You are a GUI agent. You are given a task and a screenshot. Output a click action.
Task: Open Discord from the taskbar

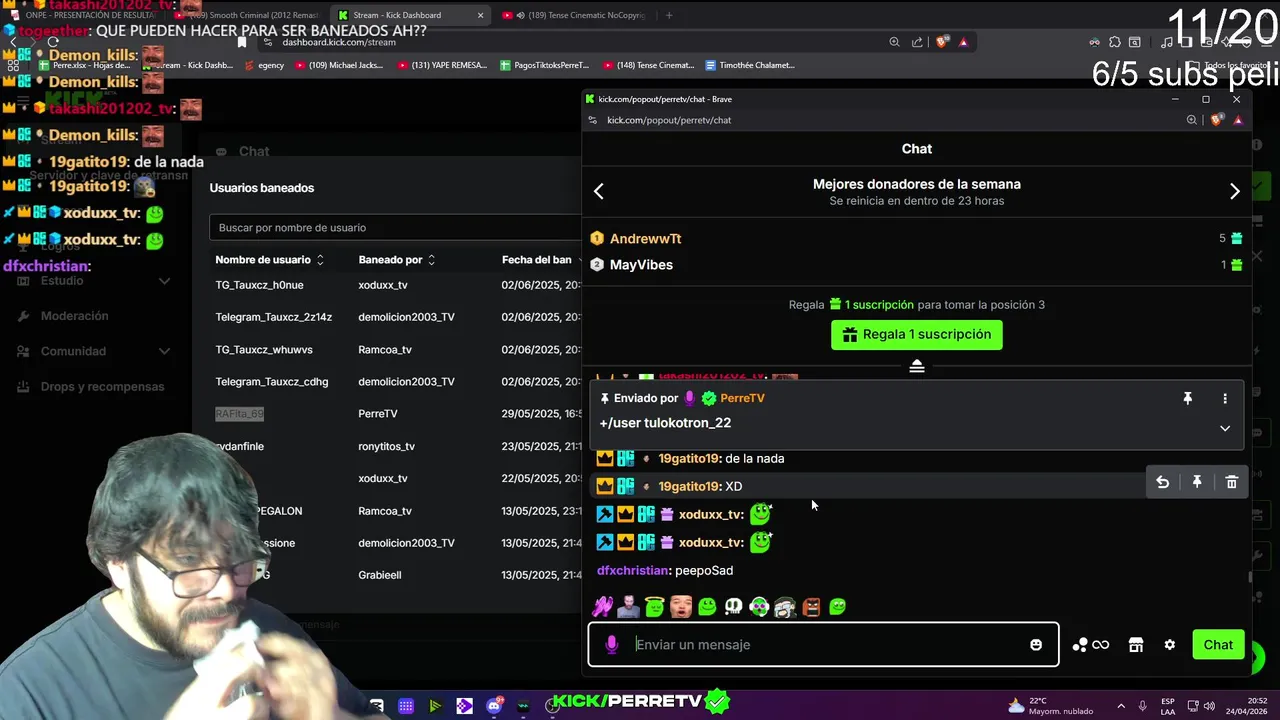tap(494, 706)
